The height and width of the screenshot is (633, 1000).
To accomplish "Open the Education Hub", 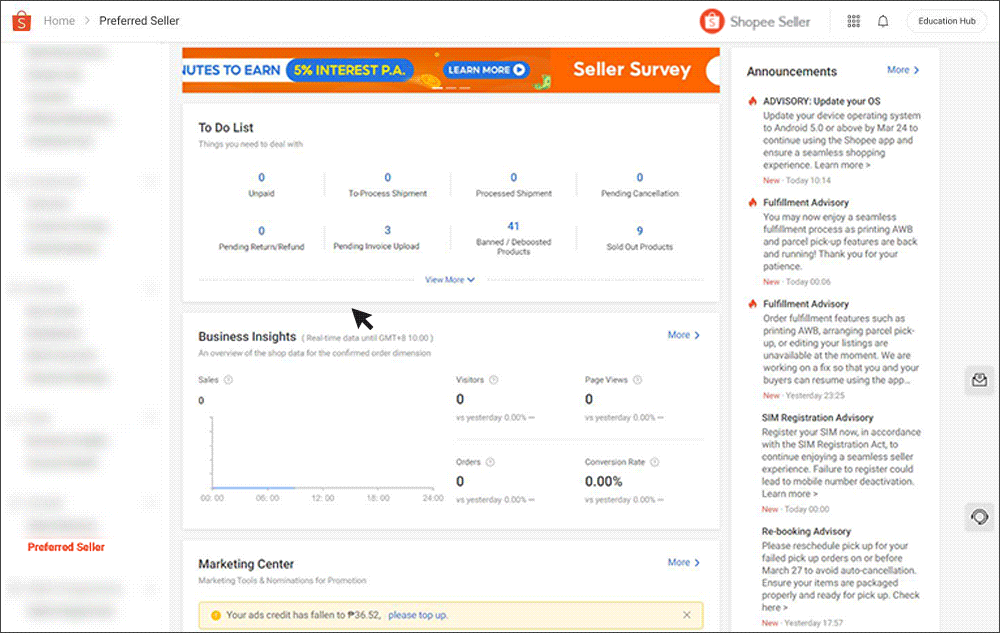I will pos(946,20).
